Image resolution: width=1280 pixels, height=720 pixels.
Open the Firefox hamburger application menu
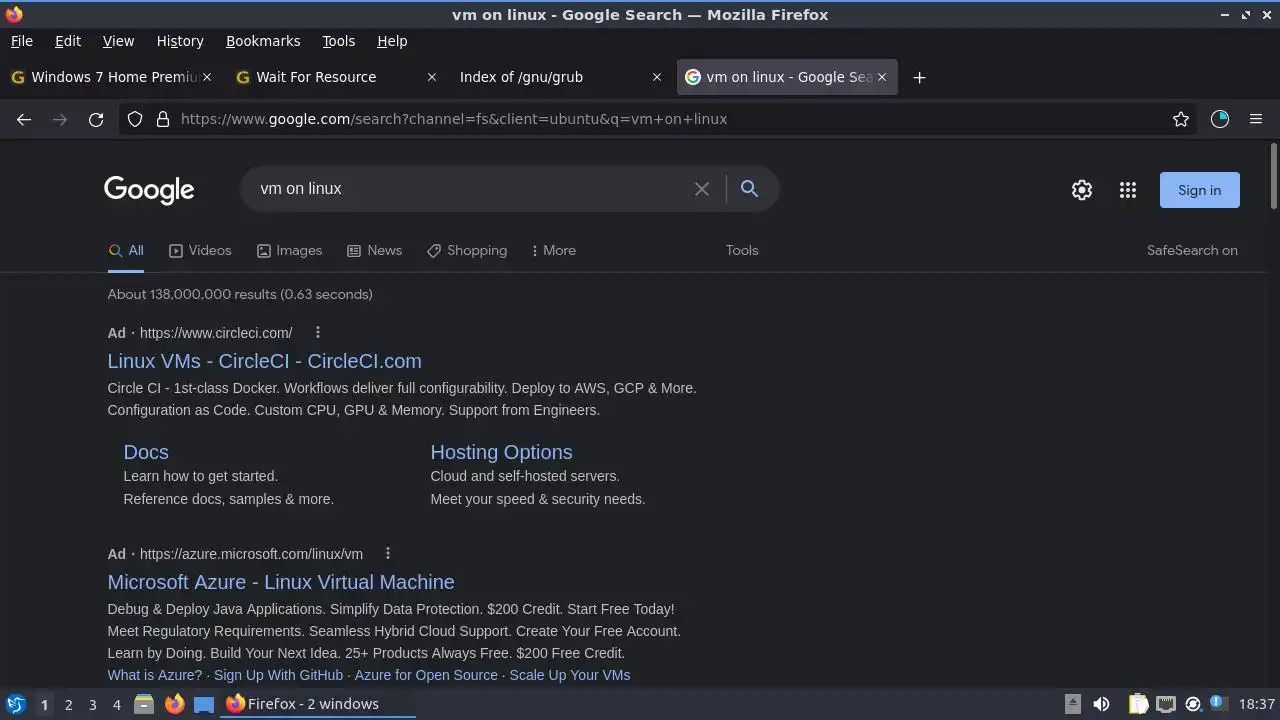tap(1256, 119)
